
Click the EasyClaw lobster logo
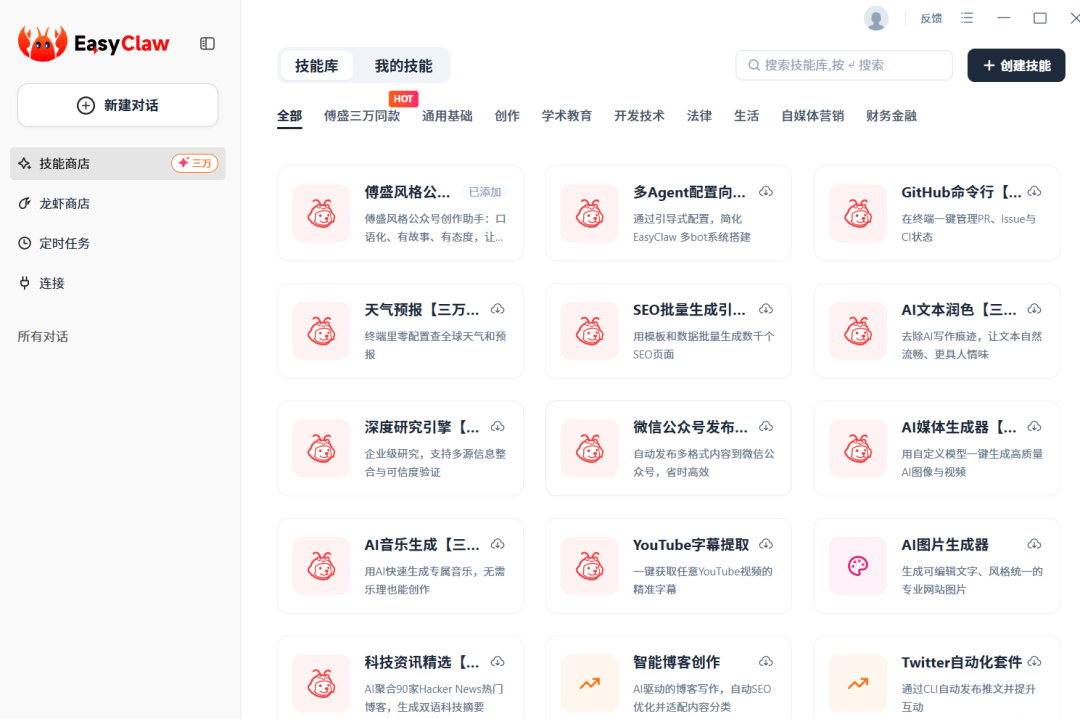(44, 43)
